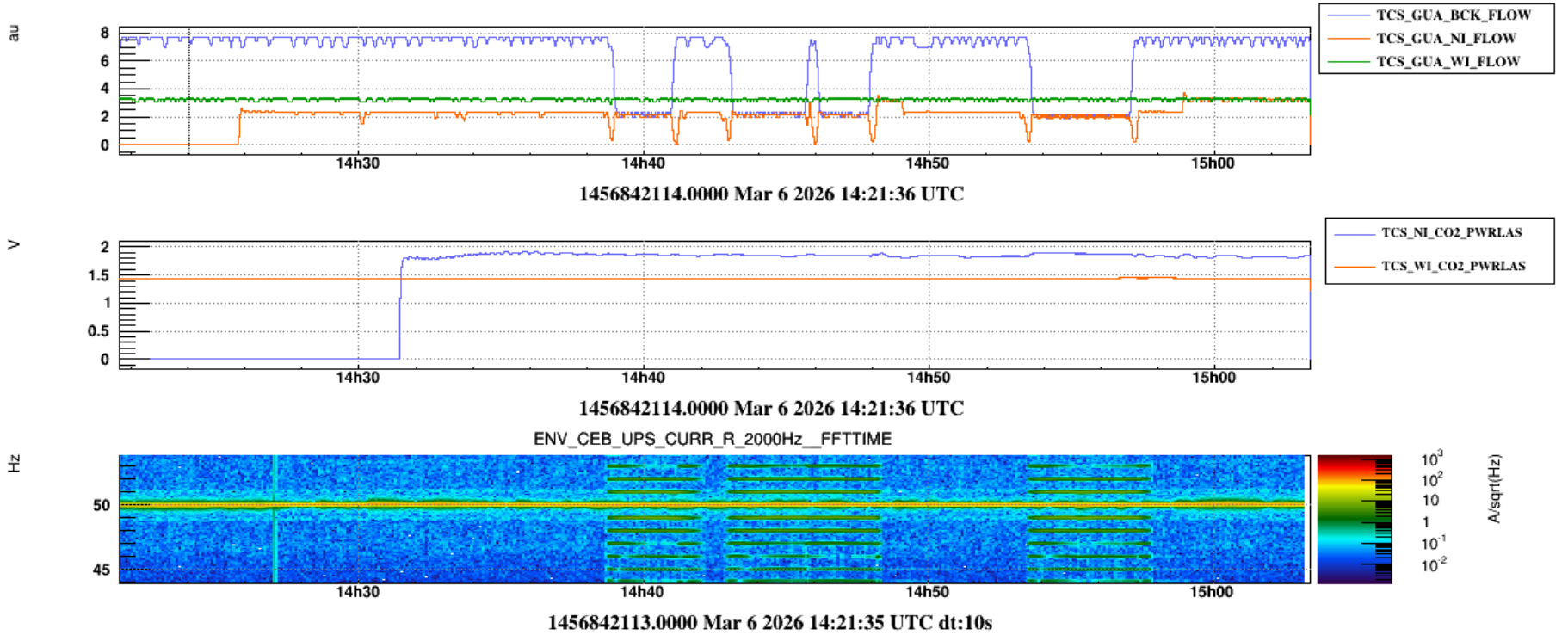Click the TCS_NI_CO2_PWRLAS legend entry

(1451, 233)
